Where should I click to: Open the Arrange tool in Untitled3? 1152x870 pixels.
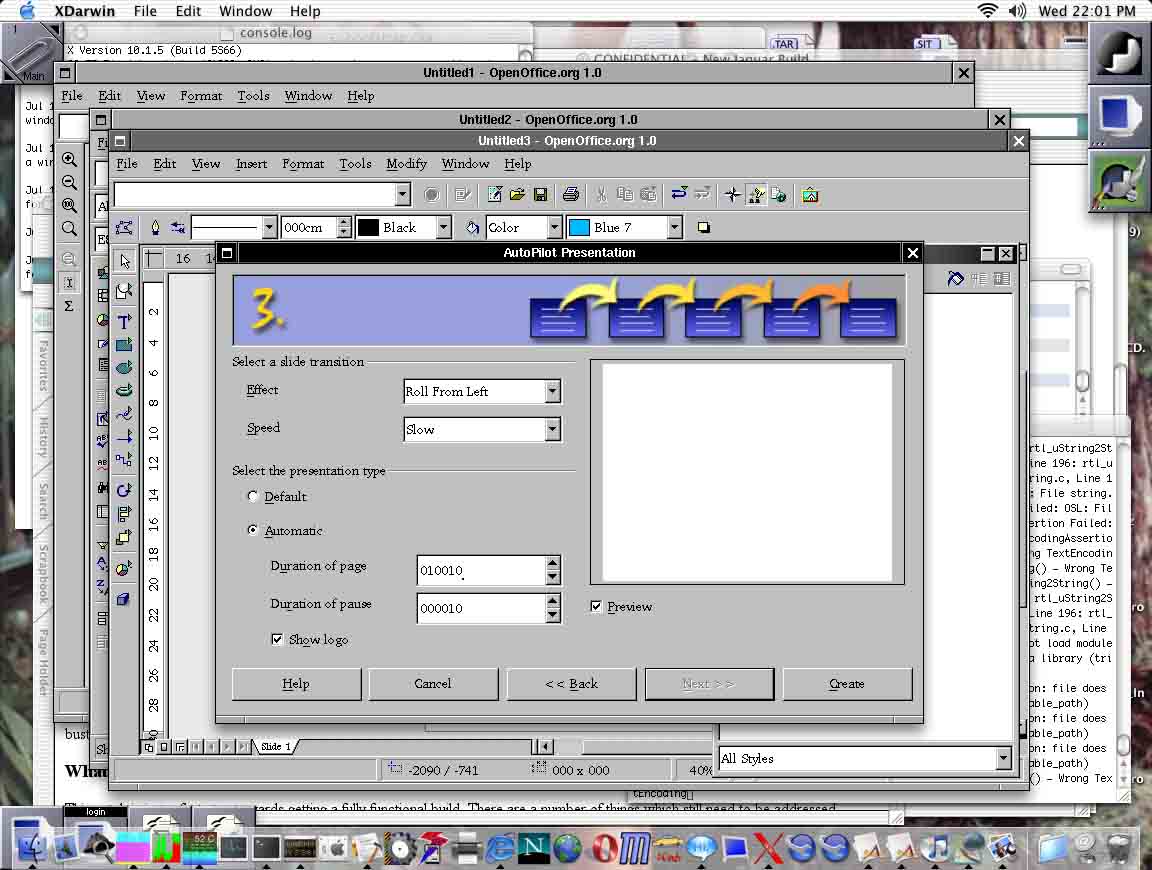pos(124,536)
